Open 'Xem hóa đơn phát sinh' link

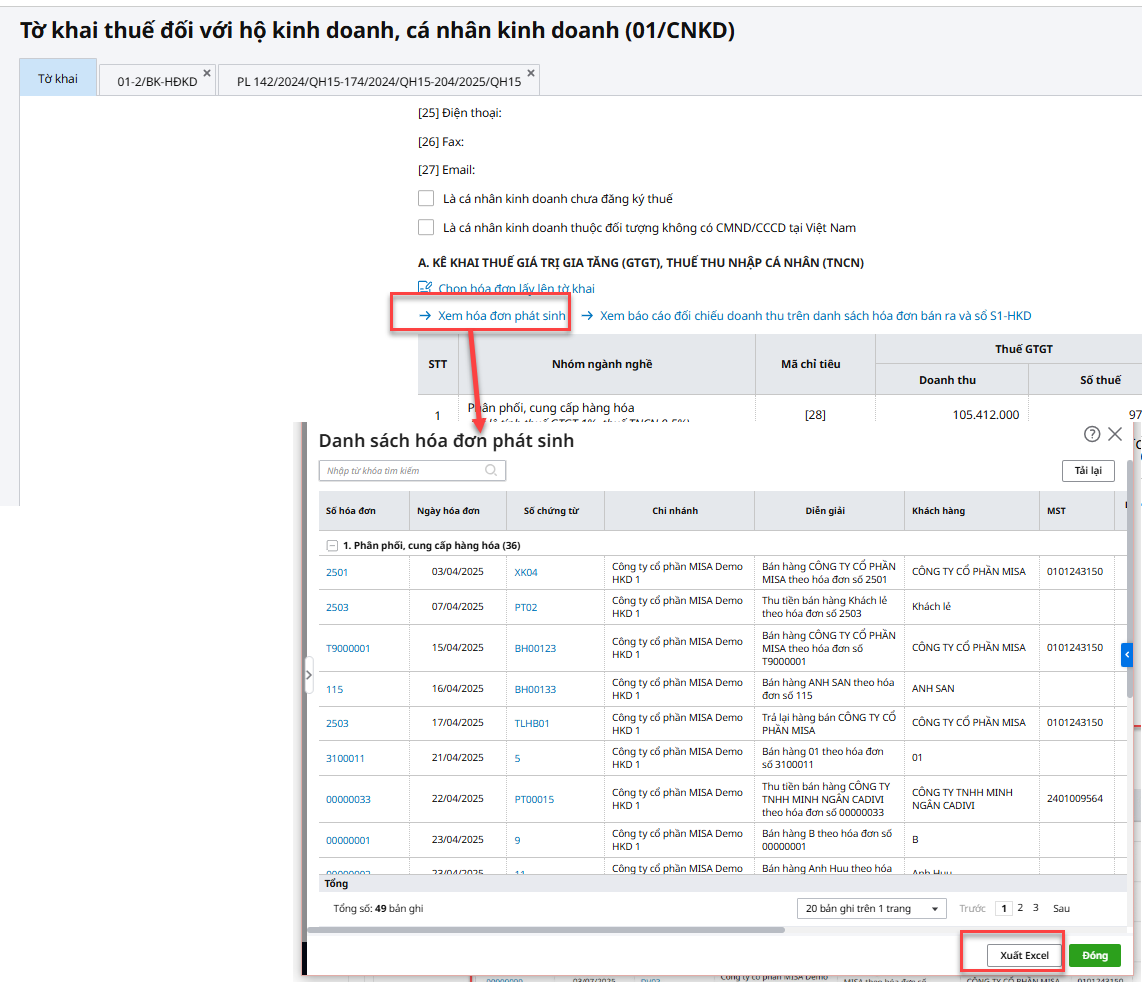pos(501,316)
